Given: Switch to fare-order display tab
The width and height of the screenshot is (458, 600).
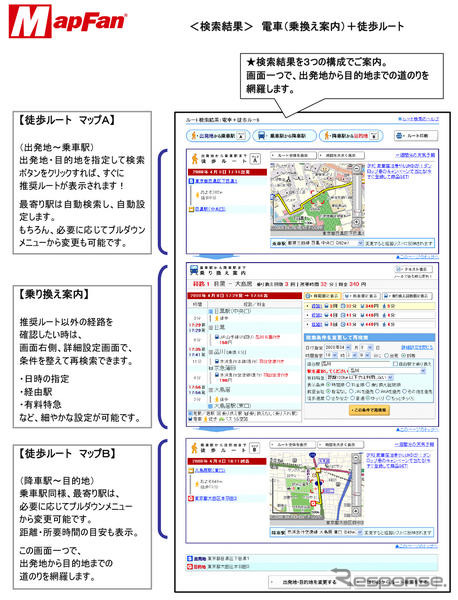Looking at the screenshot, I should tap(361, 296).
